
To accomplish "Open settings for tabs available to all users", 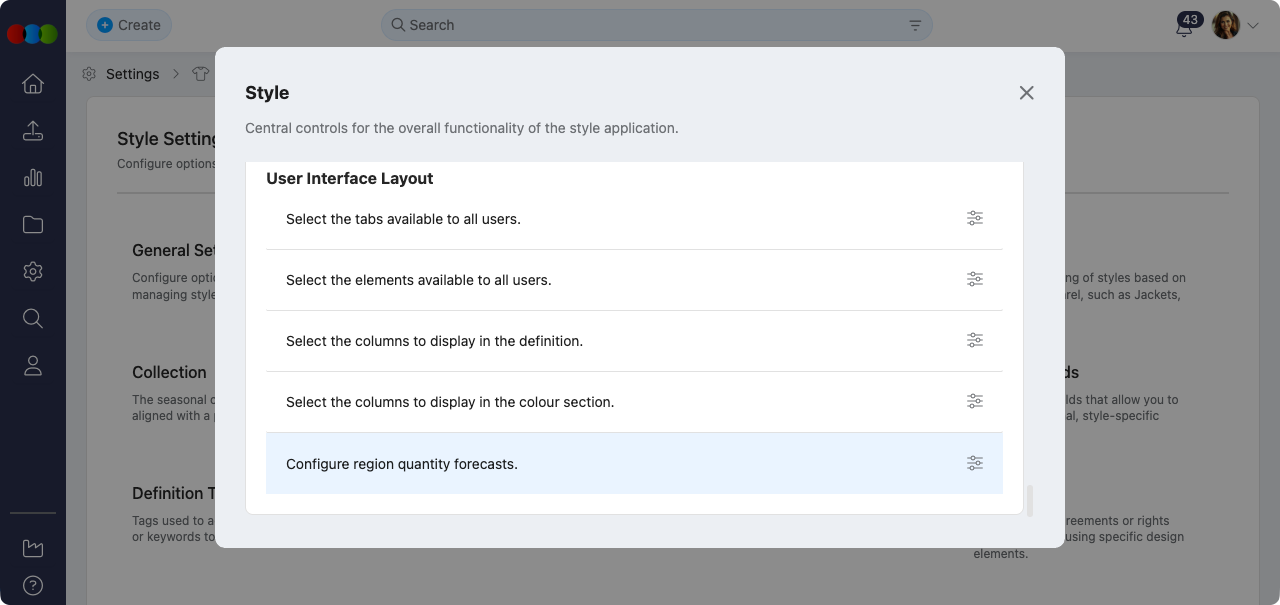I will tap(974, 218).
